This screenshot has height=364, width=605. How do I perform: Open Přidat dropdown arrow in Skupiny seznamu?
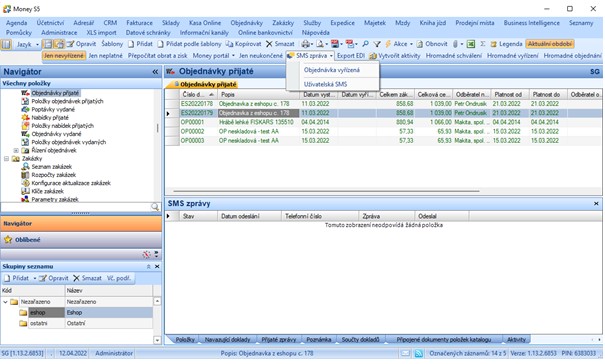click(34, 278)
